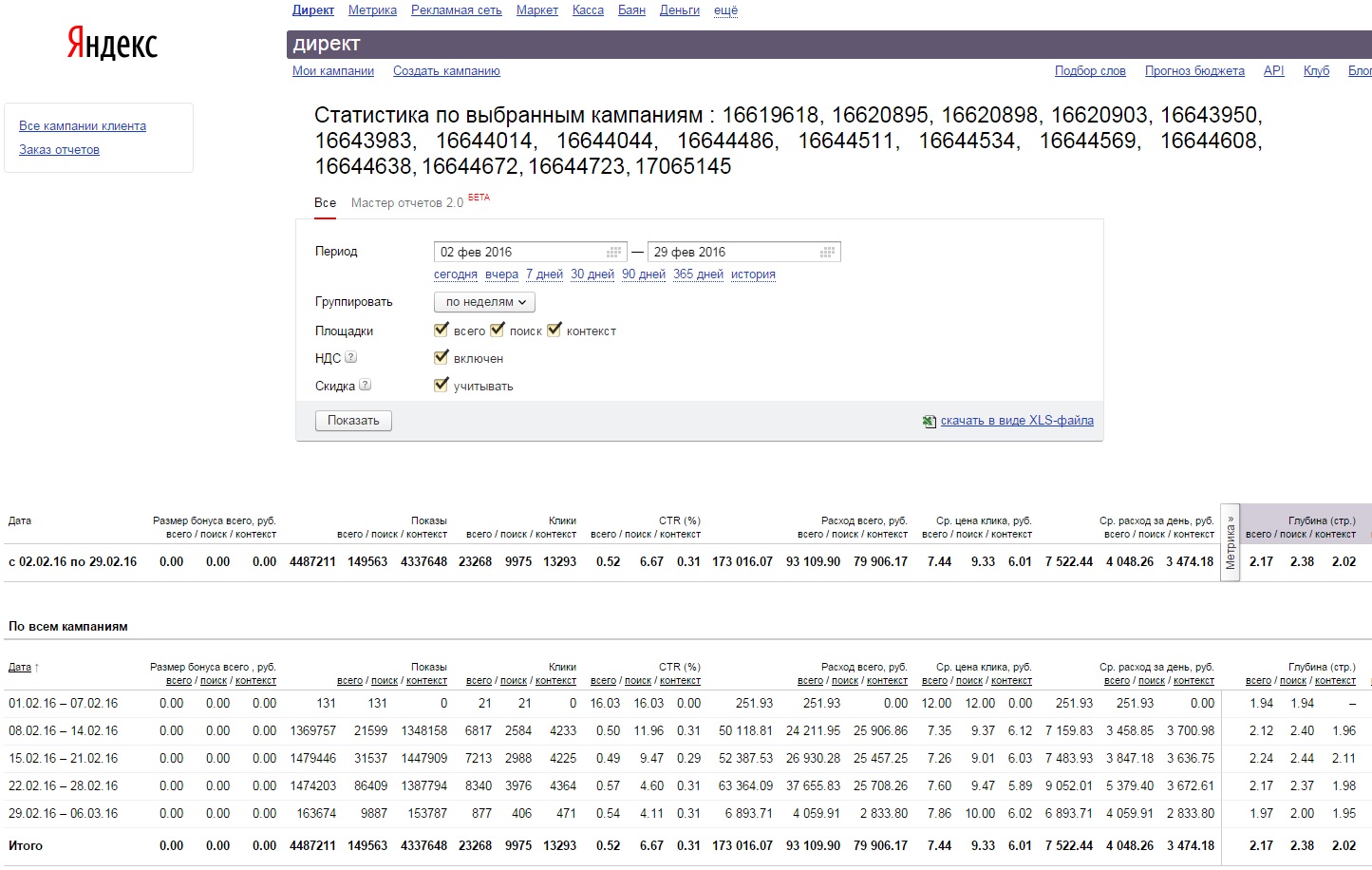Select row '01.02.16 – 07.02.16' date cell
1372x870 pixels.
(64, 704)
